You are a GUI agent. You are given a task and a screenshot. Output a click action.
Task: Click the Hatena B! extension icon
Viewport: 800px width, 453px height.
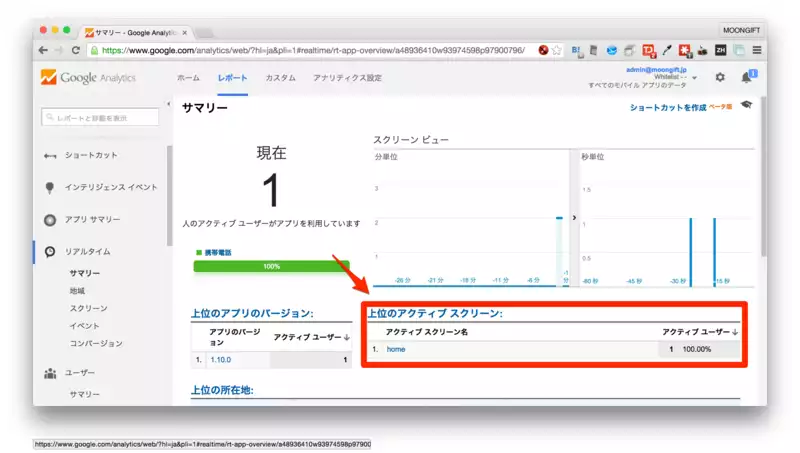[x=577, y=50]
